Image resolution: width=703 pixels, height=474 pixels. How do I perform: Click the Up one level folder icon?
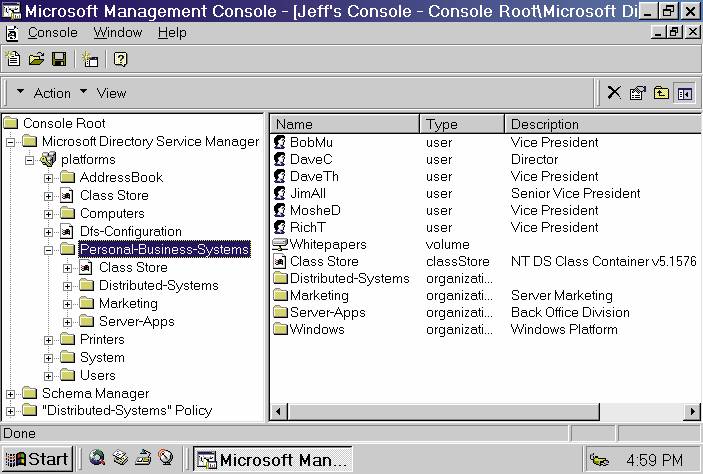(661, 93)
